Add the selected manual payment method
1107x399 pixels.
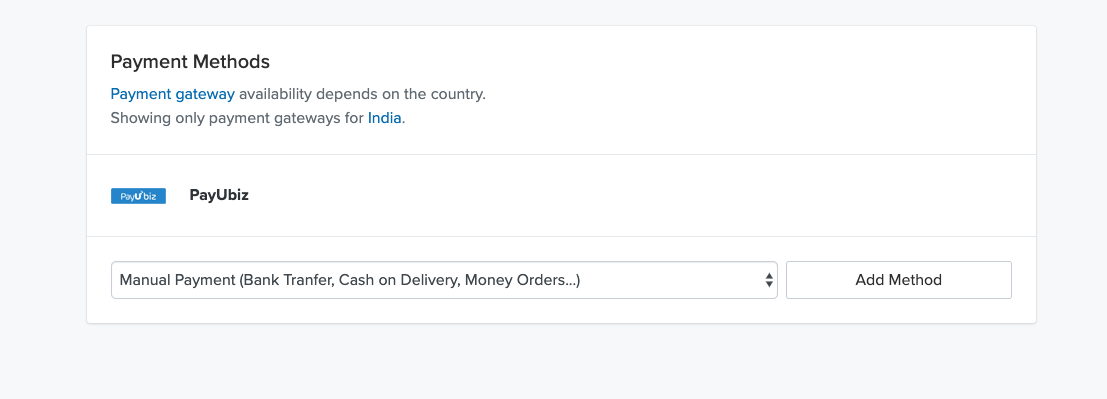[x=899, y=280]
